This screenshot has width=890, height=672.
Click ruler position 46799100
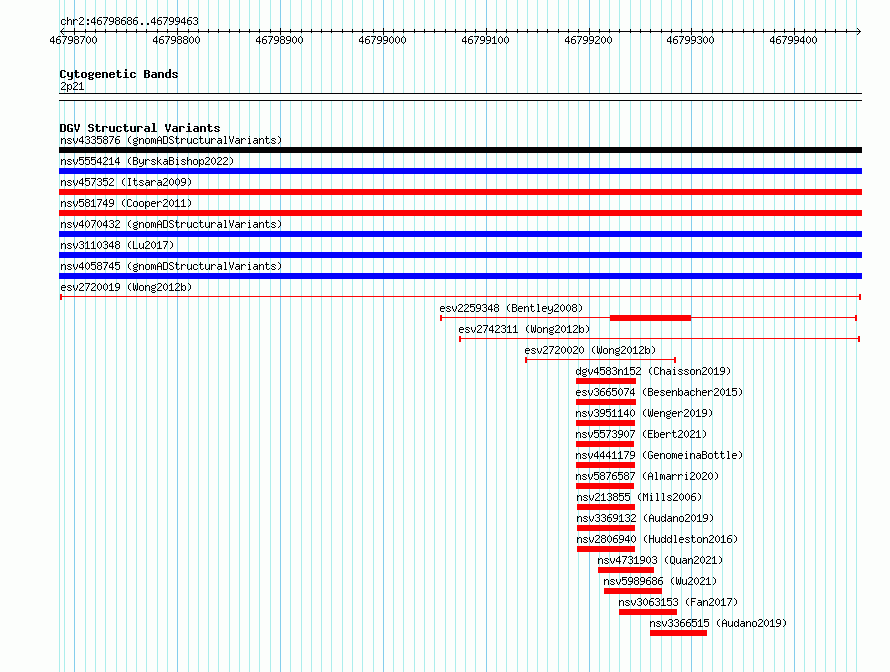click(x=485, y=40)
